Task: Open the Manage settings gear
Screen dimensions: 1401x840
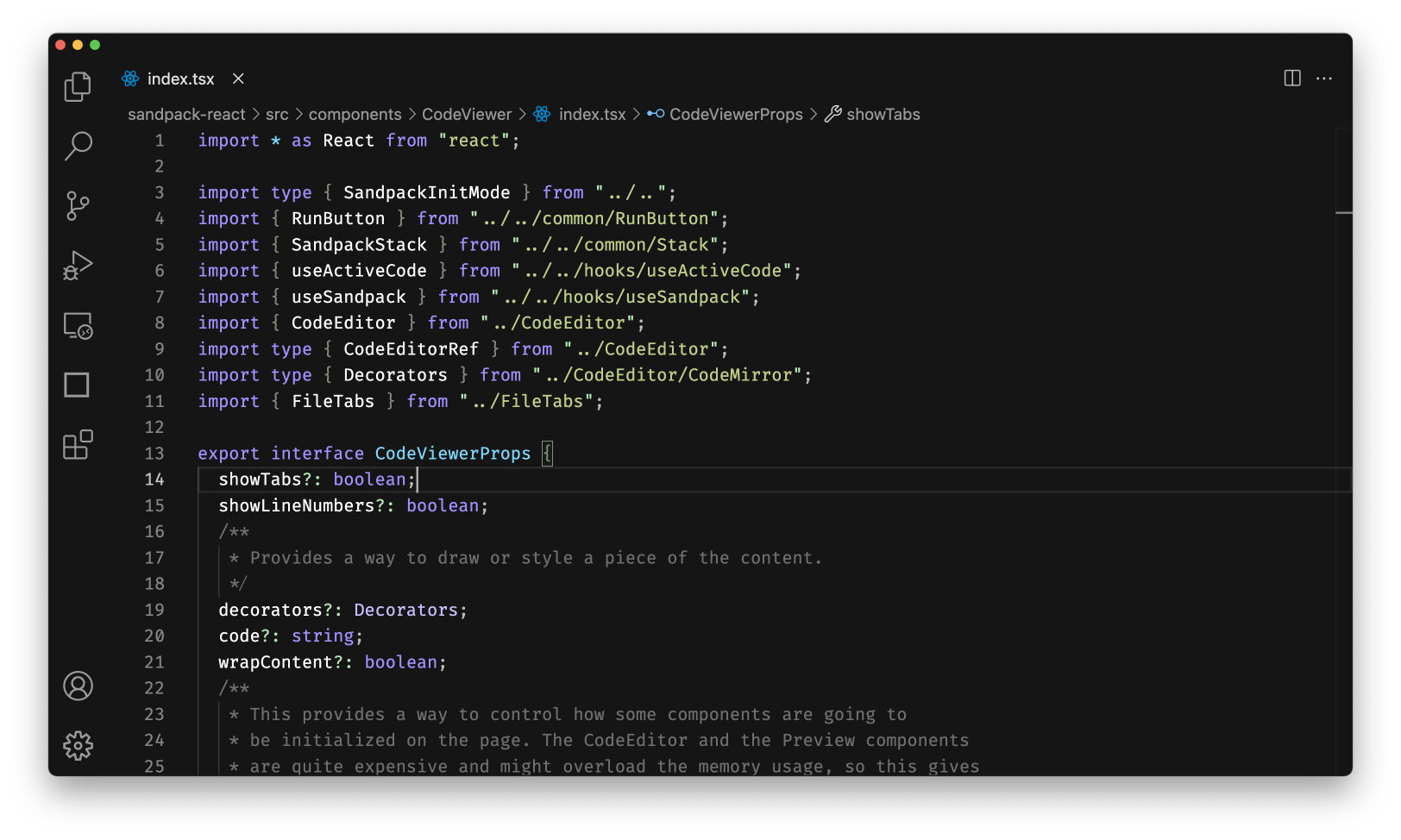Action: [x=78, y=745]
